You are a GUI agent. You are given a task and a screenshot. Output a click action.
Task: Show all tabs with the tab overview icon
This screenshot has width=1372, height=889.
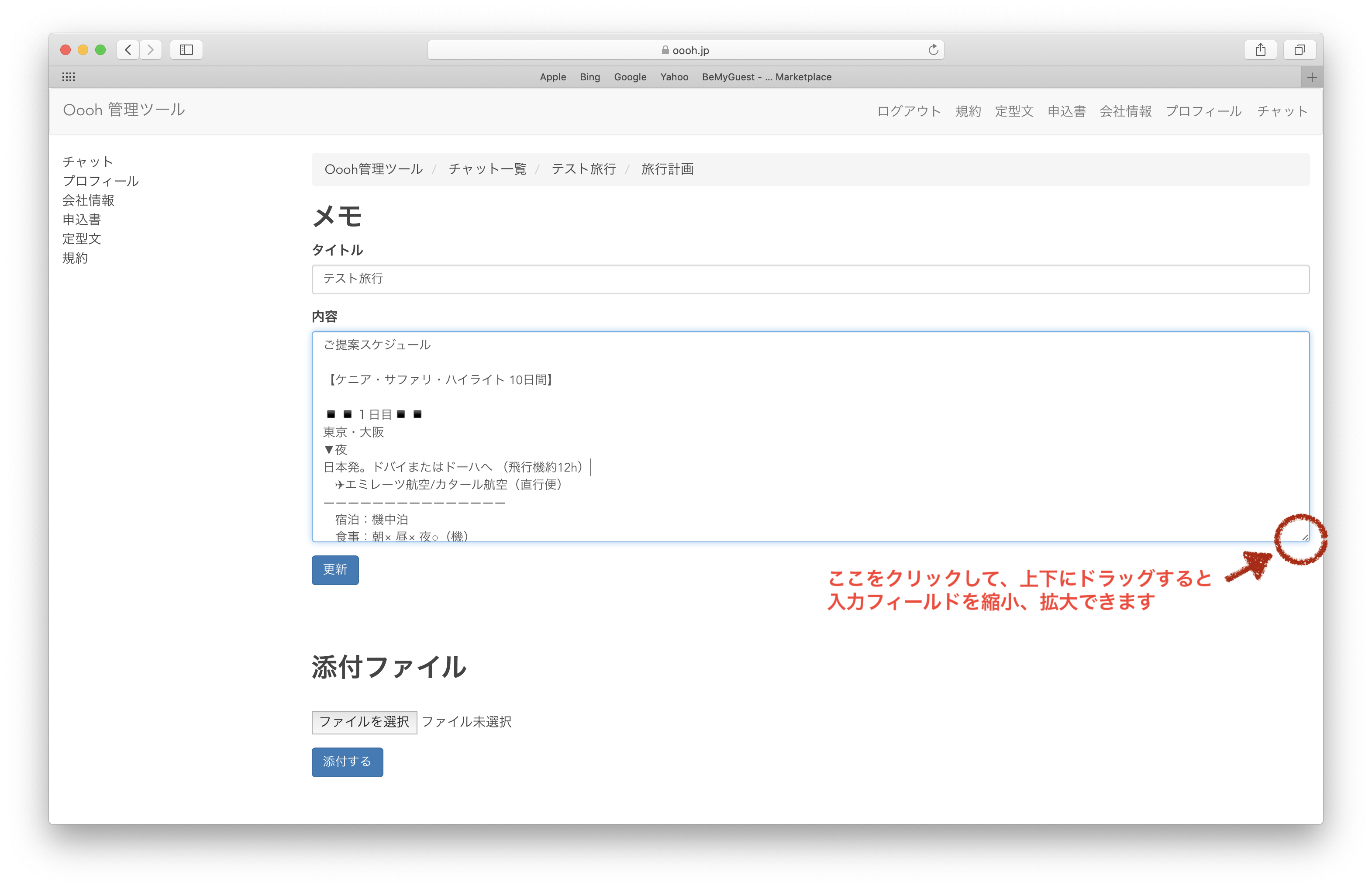1300,50
